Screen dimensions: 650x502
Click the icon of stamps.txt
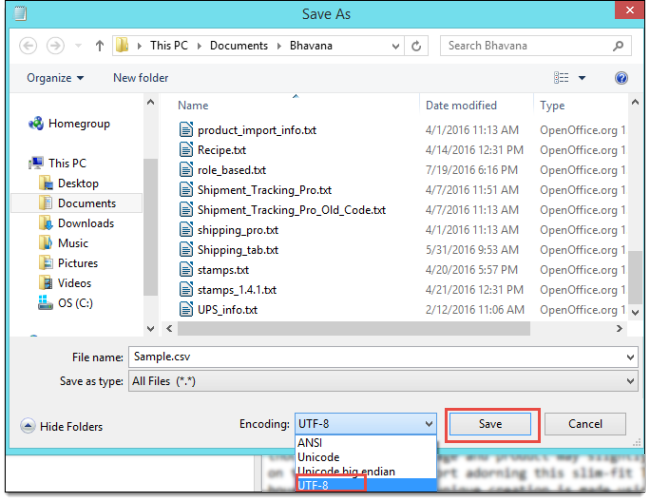[186, 269]
